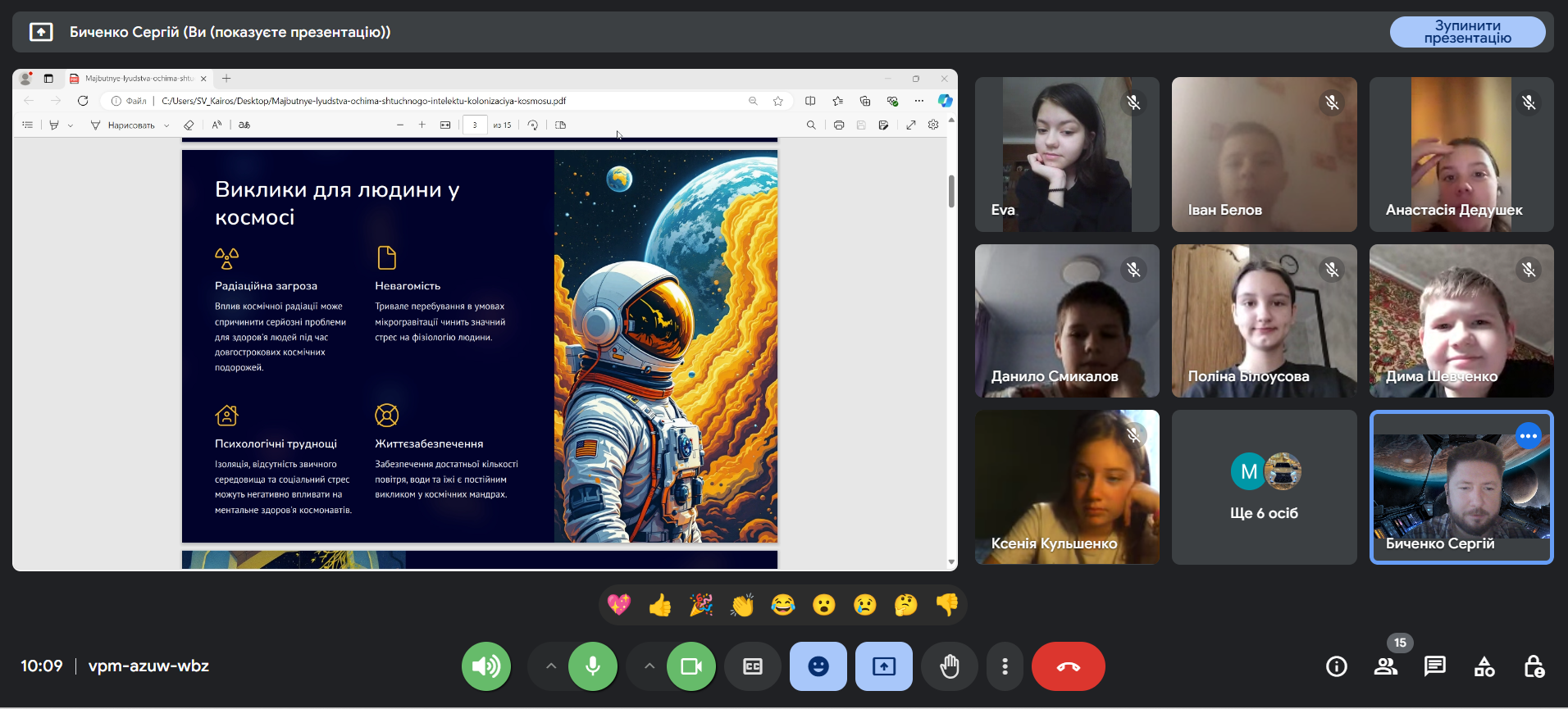Open the emoji reactions button
1568x709 pixels.
(x=818, y=666)
